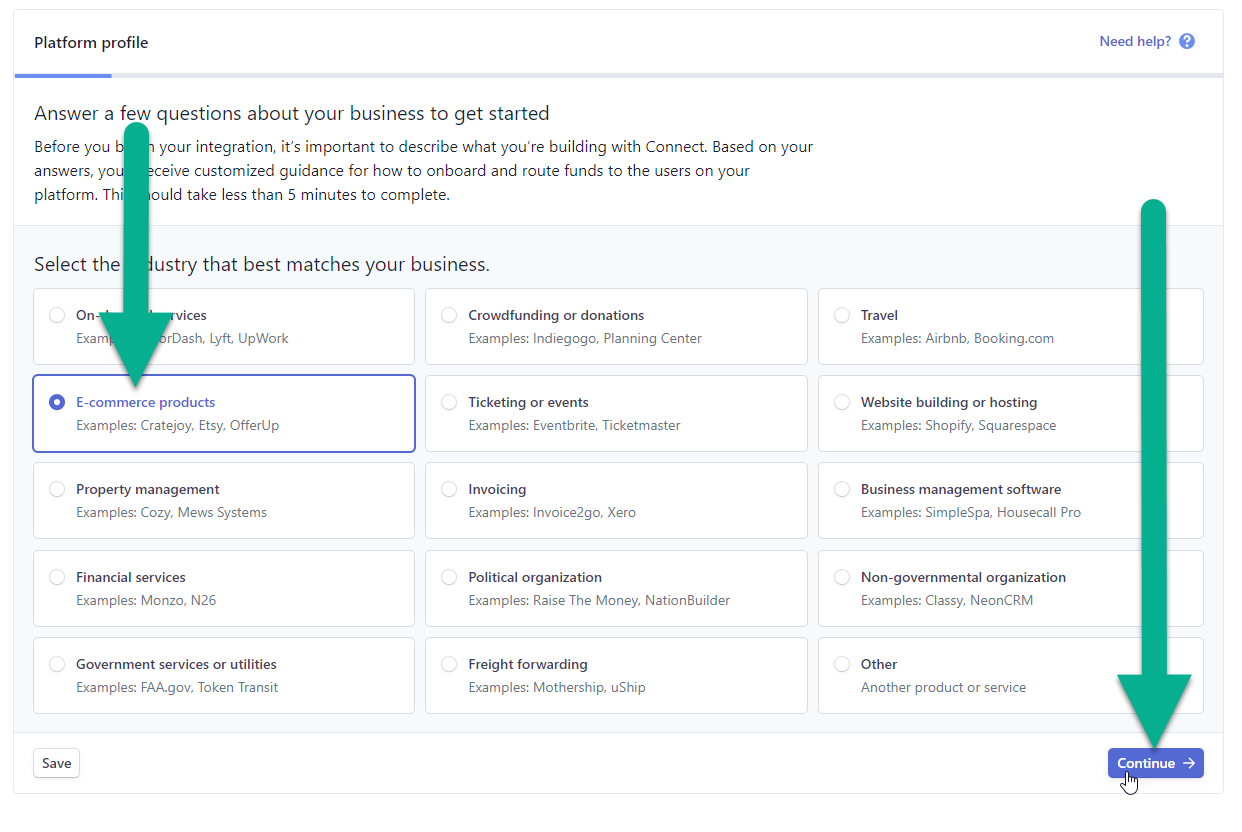Click 'Examples: Indiegogo, Planning Center' text
The width and height of the screenshot is (1242, 832).
pos(585,338)
